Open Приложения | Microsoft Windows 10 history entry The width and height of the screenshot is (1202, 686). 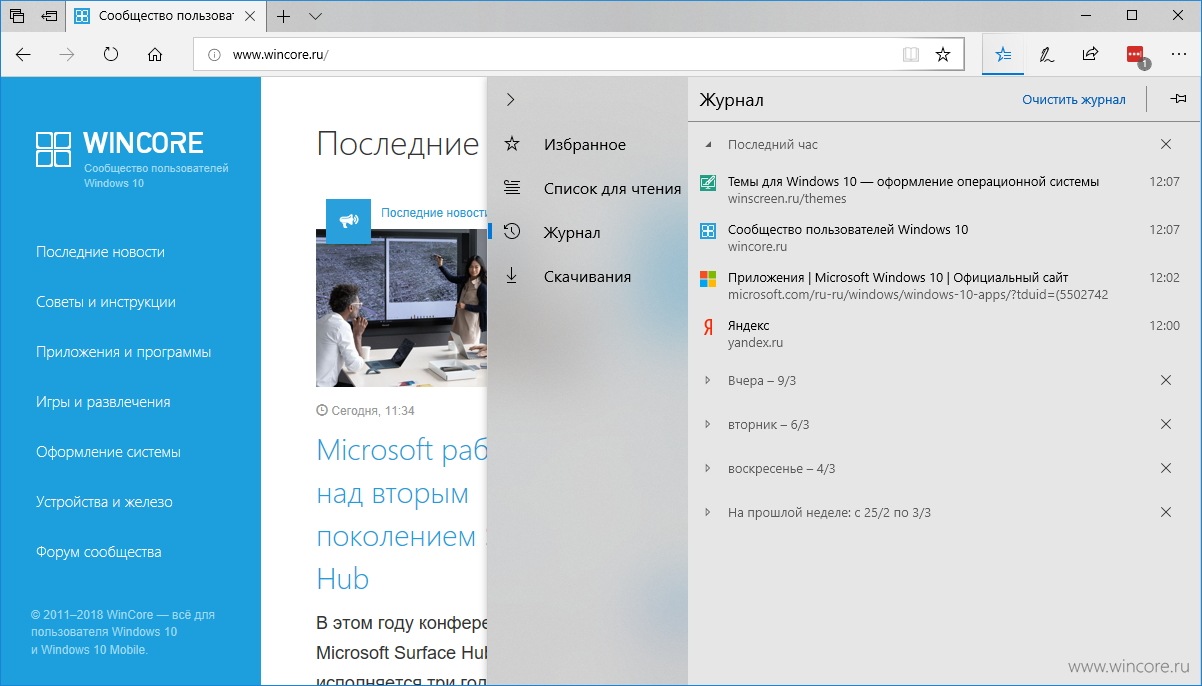tap(944, 286)
